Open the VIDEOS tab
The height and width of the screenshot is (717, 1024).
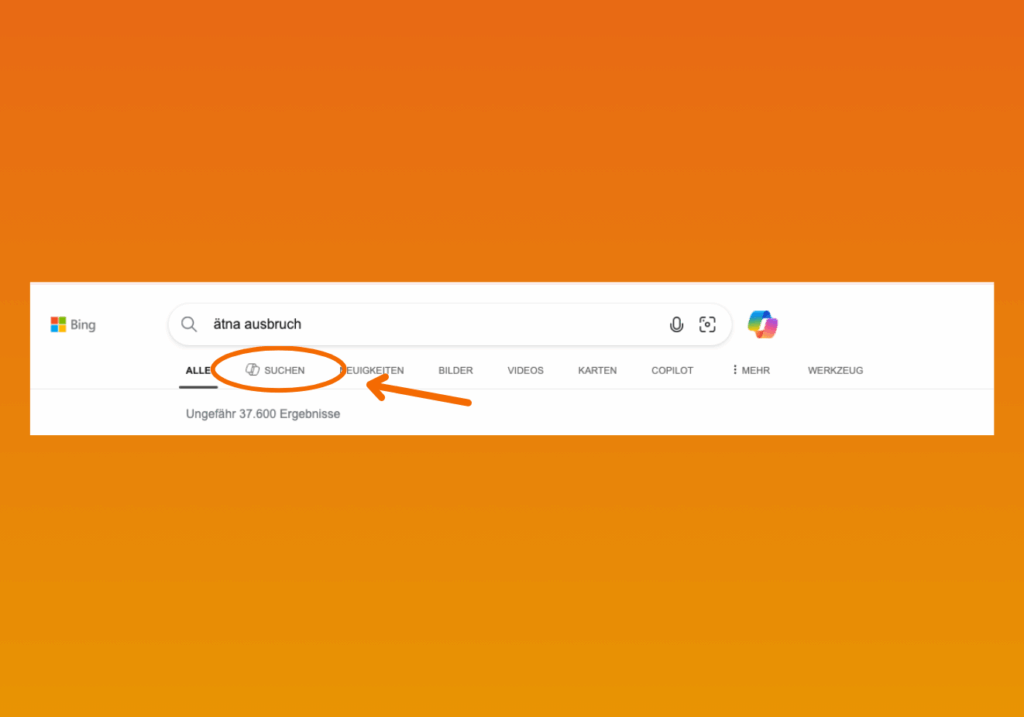(525, 370)
